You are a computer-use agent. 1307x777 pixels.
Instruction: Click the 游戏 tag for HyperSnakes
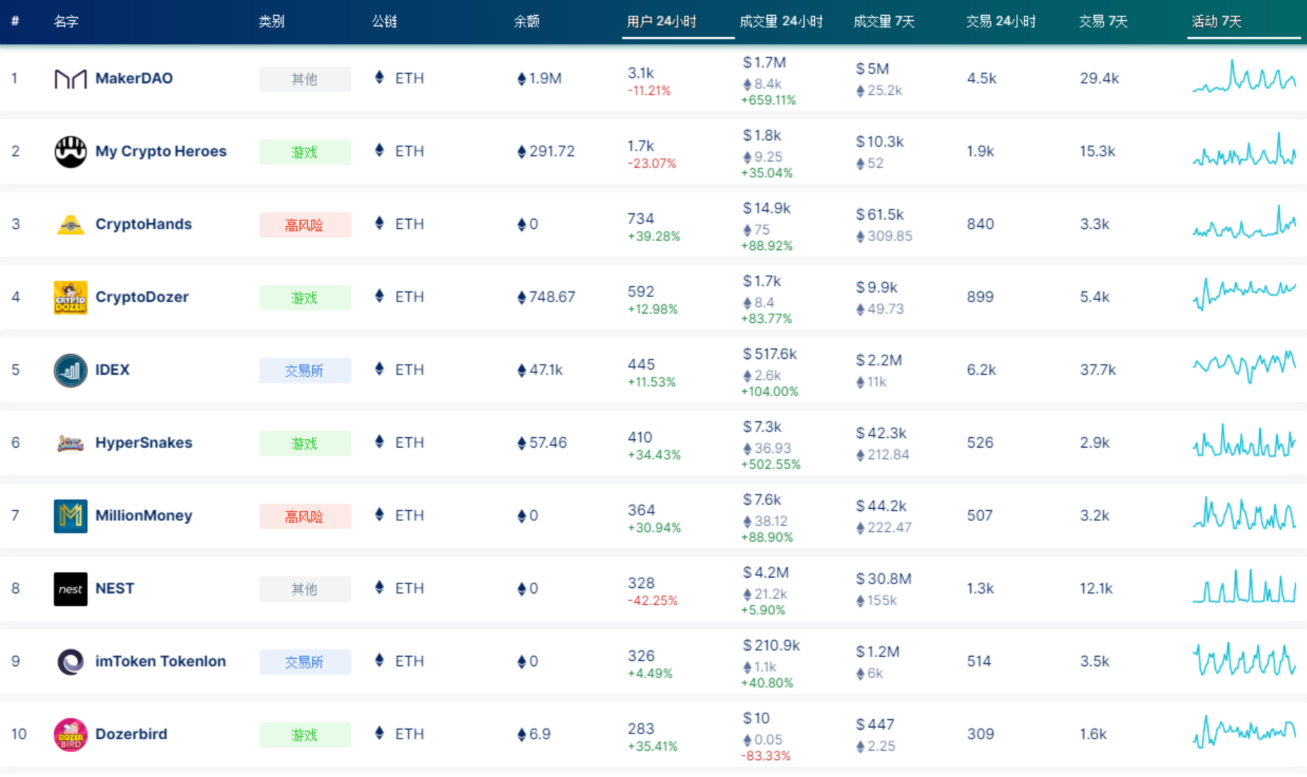click(305, 444)
